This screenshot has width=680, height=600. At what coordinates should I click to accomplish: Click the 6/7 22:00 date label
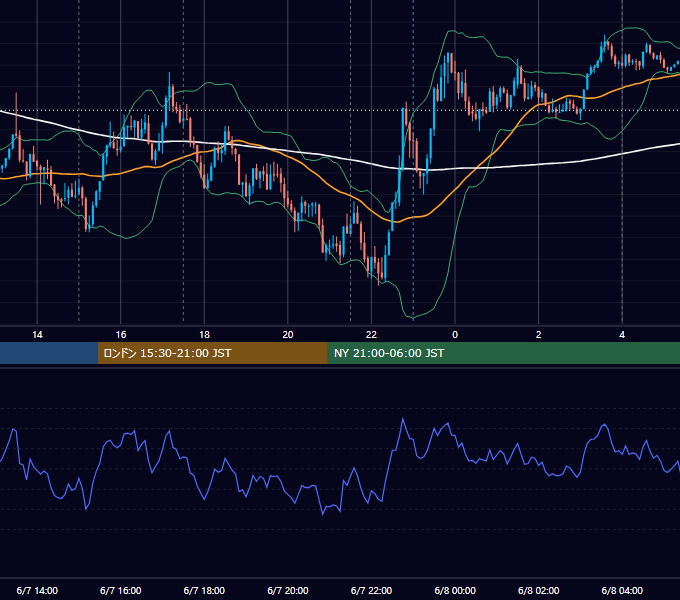[371, 590]
